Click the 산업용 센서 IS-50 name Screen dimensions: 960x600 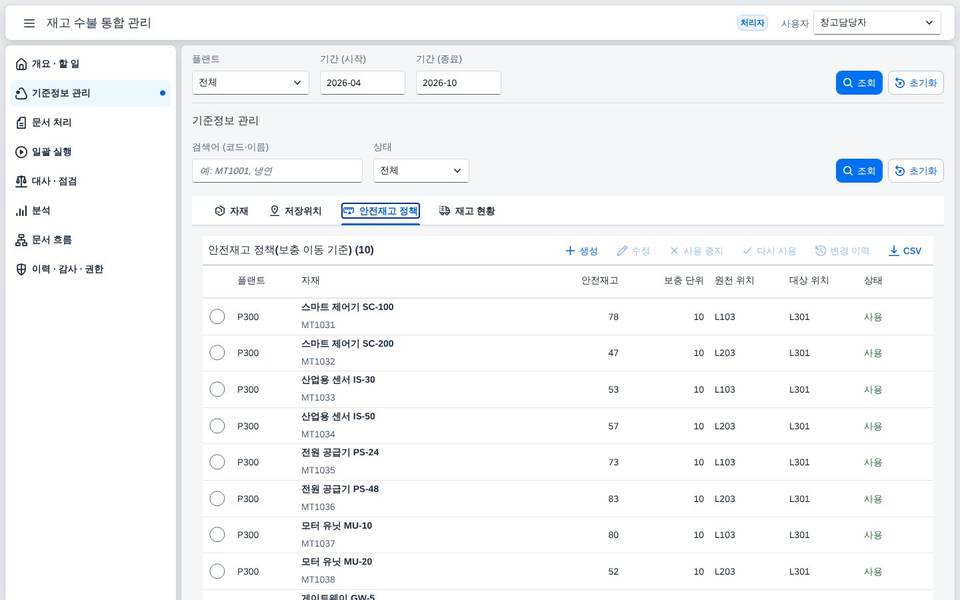pyautogui.click(x=338, y=416)
